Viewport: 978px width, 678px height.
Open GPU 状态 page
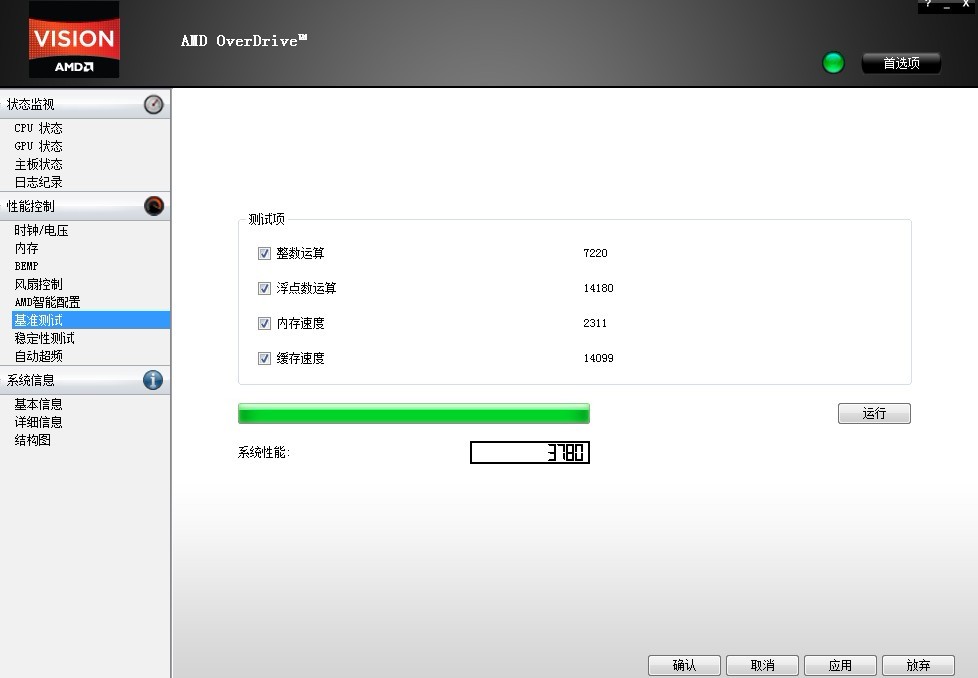(39, 146)
